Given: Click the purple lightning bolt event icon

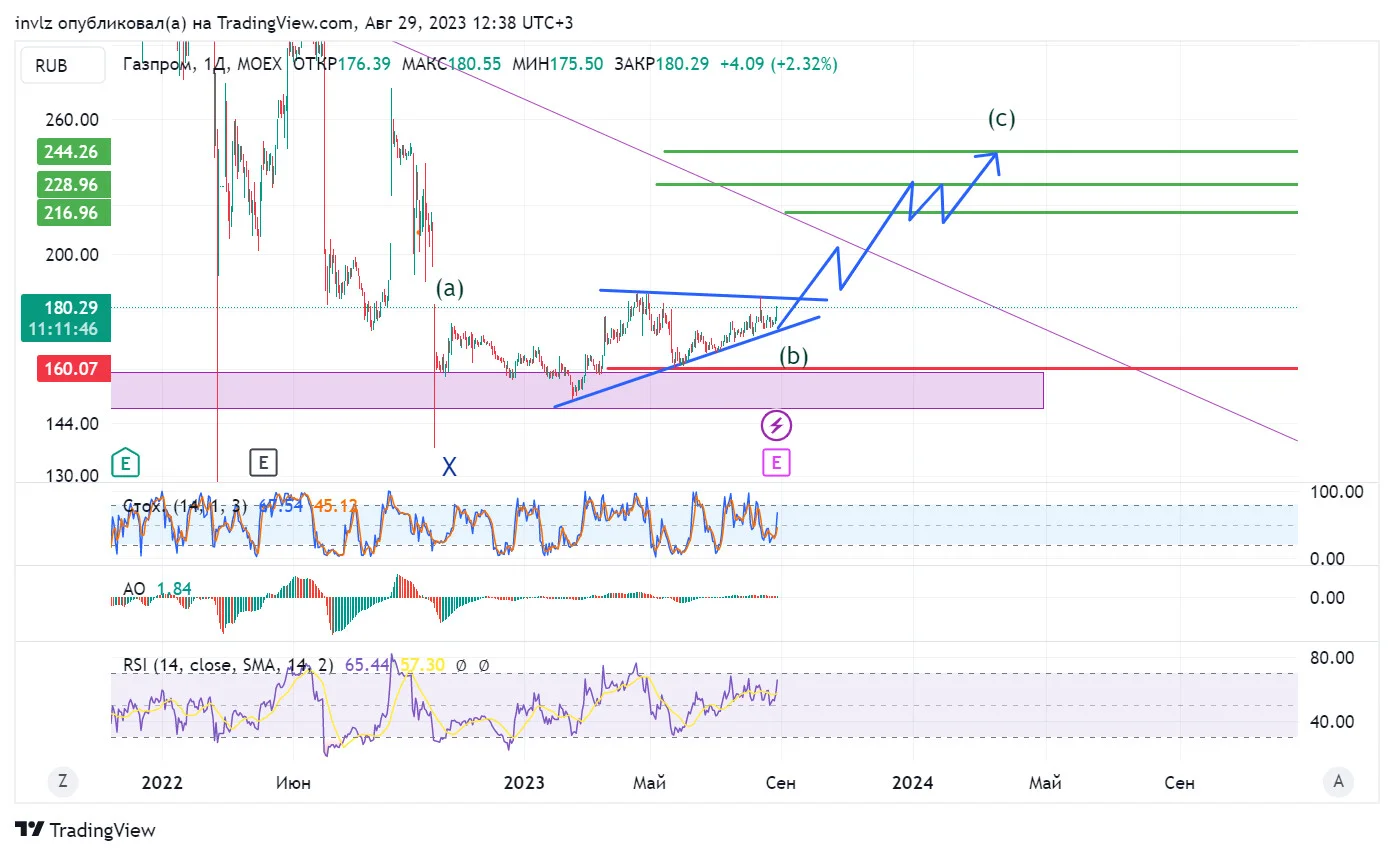Looking at the screenshot, I should 777,426.
